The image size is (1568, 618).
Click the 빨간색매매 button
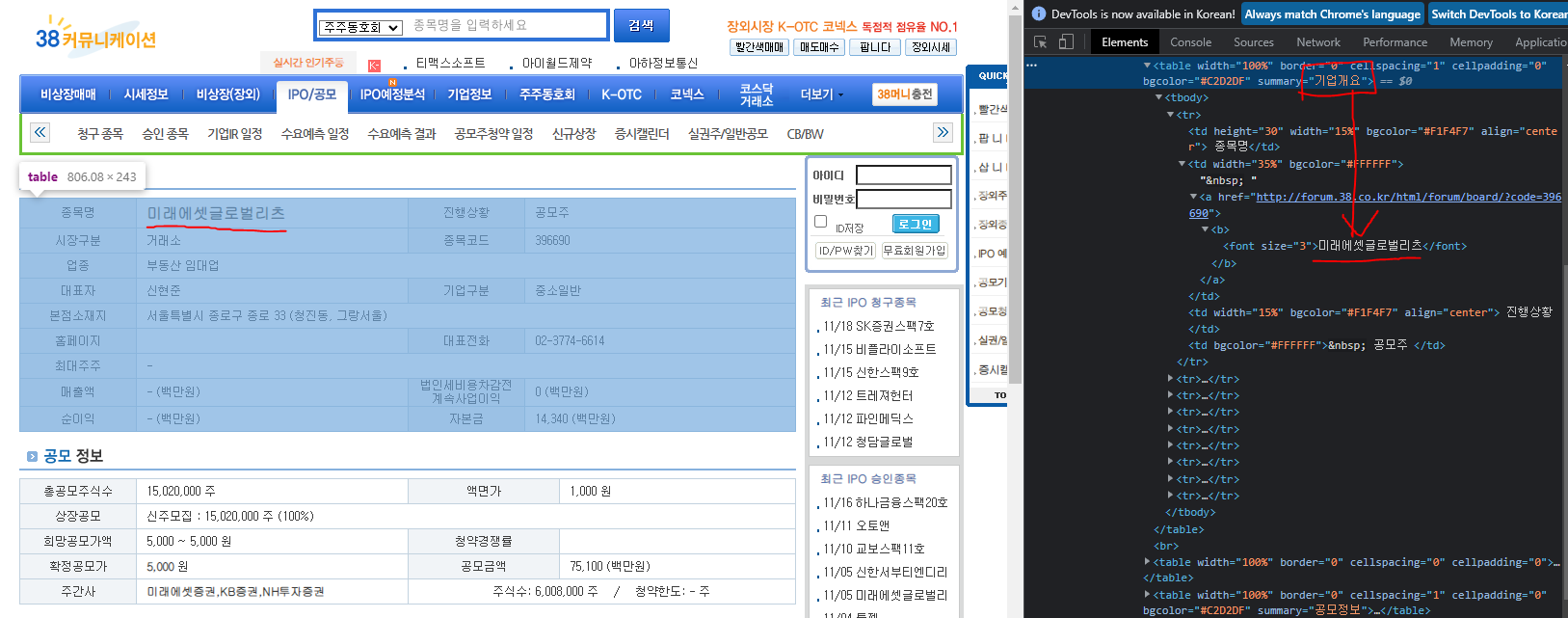tap(759, 47)
